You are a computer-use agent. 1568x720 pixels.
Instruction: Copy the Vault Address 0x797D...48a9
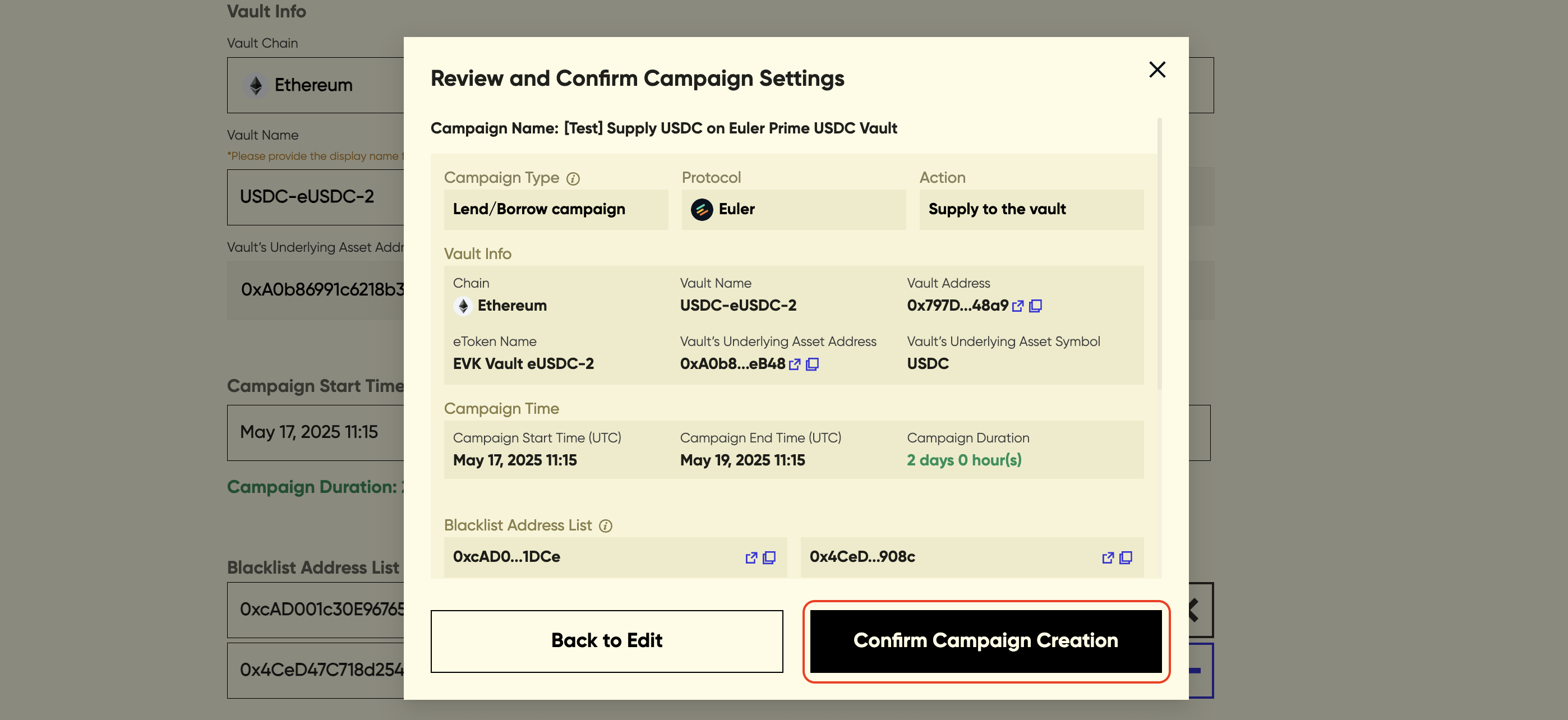(x=1035, y=306)
